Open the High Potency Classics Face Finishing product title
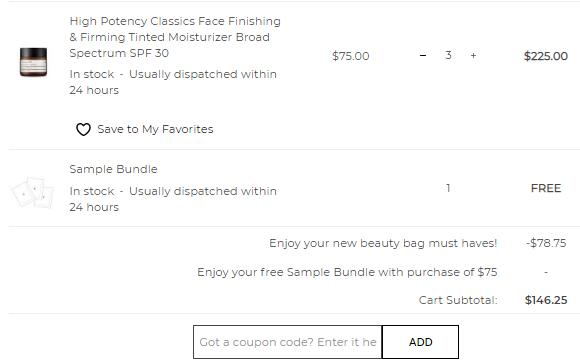The height and width of the screenshot is (363, 580). tap(175, 37)
